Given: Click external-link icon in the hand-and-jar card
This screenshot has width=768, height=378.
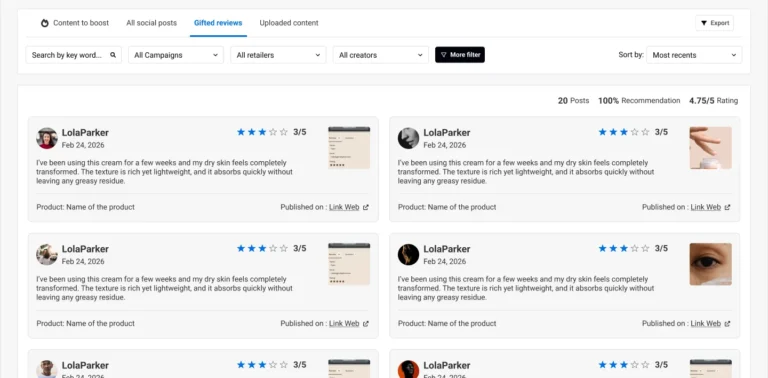Looking at the screenshot, I should (727, 207).
